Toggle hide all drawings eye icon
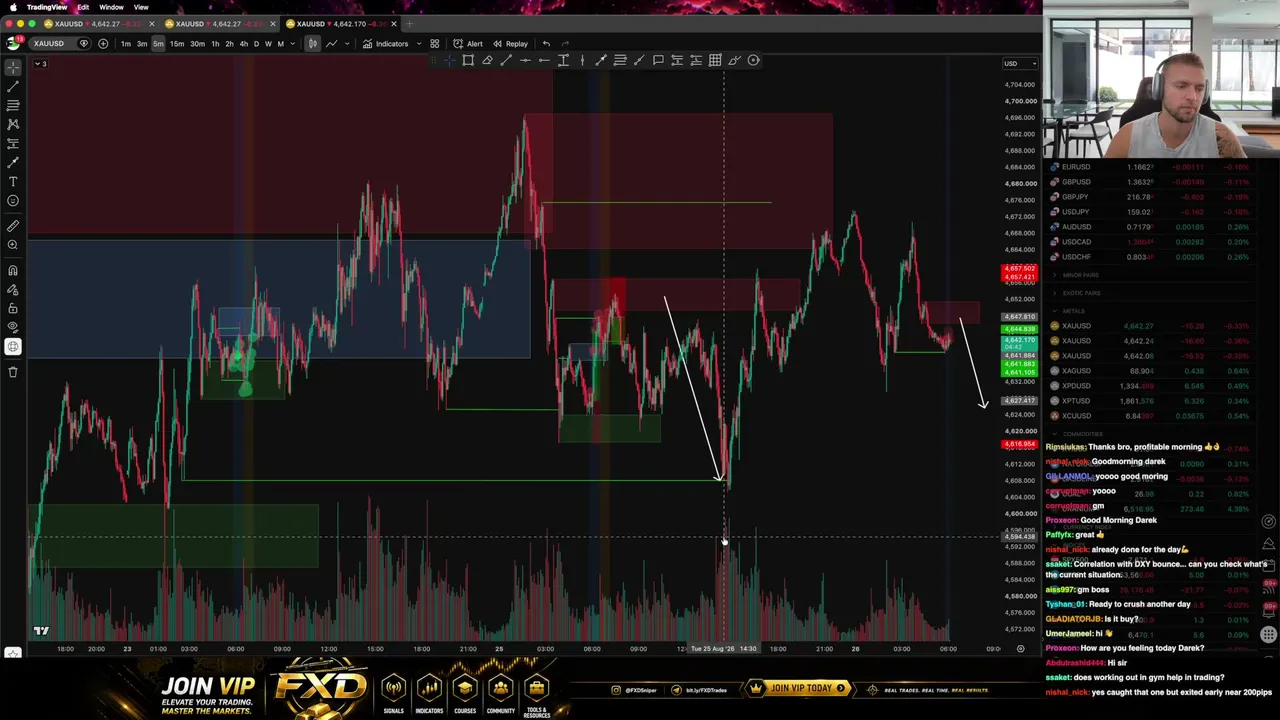 pos(13,327)
